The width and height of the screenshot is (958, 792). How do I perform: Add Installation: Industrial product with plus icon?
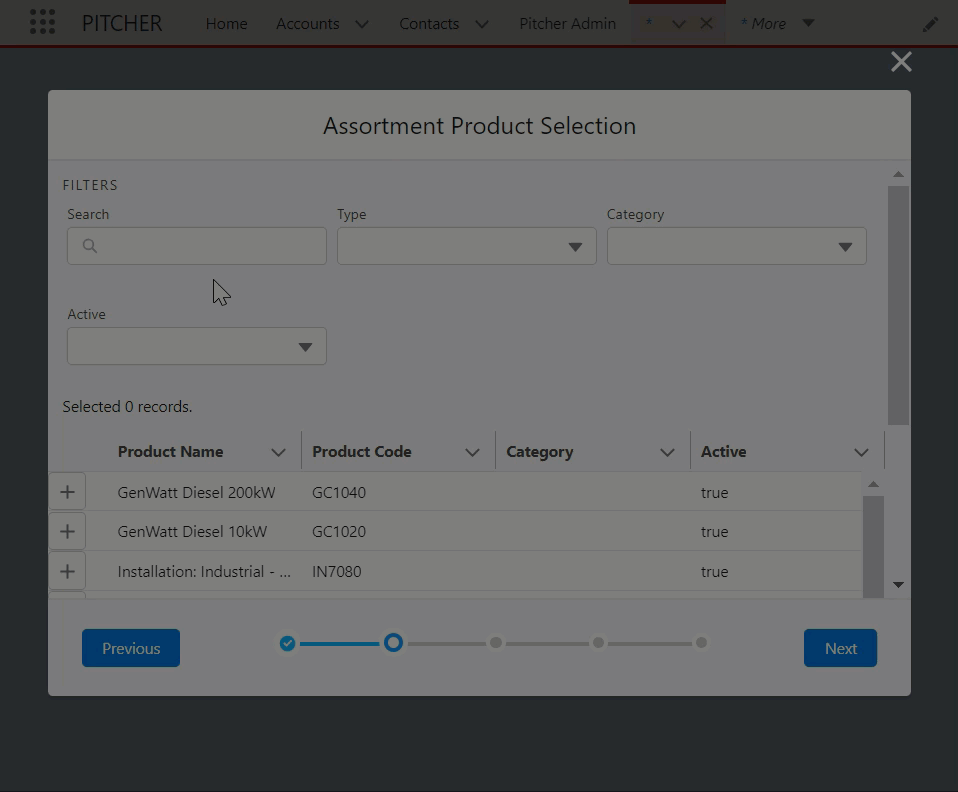[67, 572]
